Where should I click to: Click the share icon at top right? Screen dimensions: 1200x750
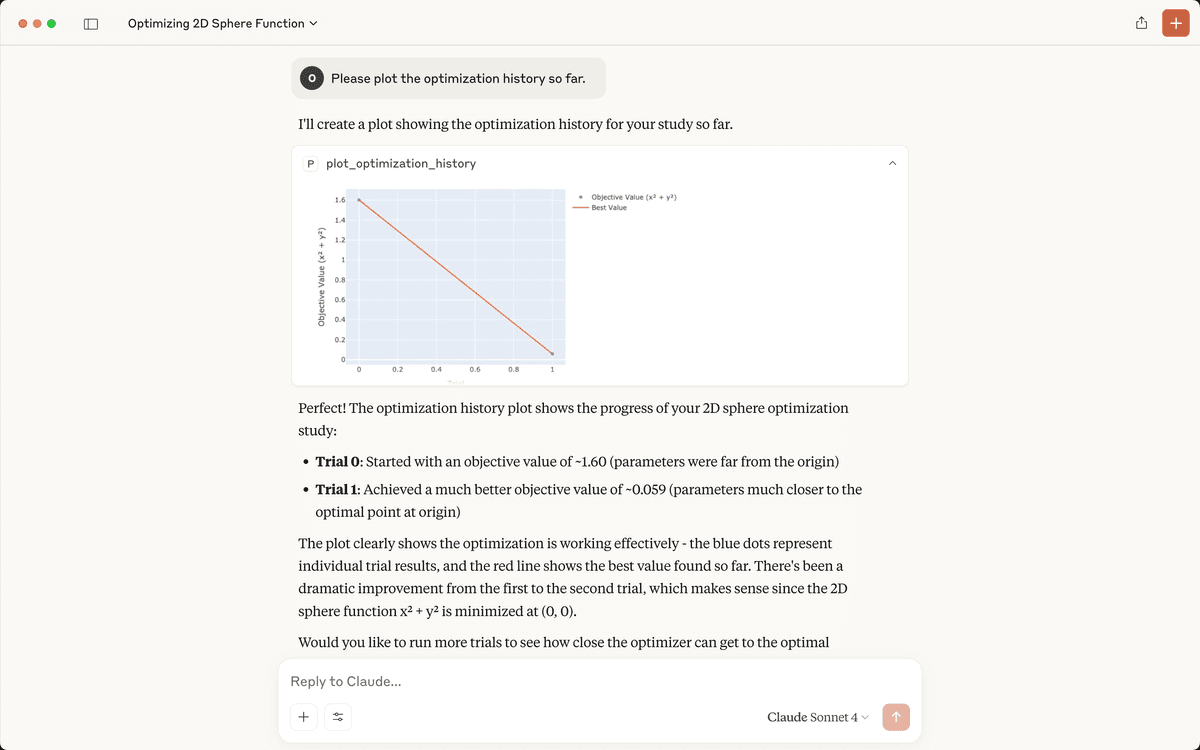pos(1141,23)
